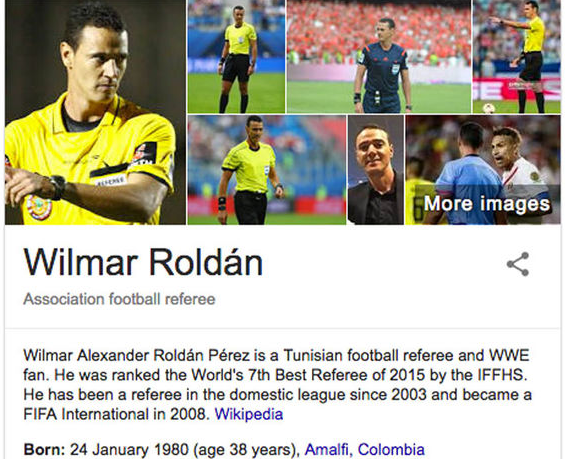Click the football in the top-right photo
The width and height of the screenshot is (565, 459).
click(489, 108)
